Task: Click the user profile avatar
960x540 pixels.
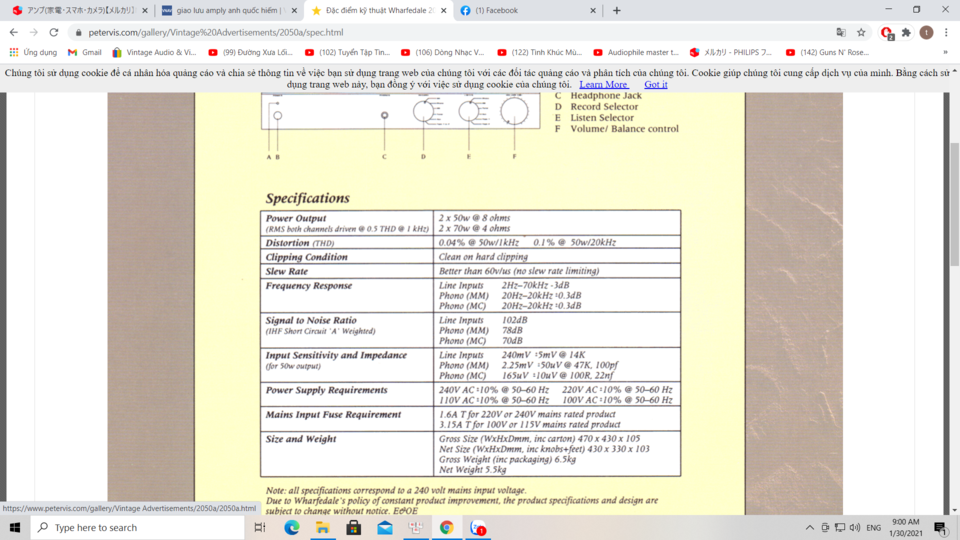Action: (926, 32)
